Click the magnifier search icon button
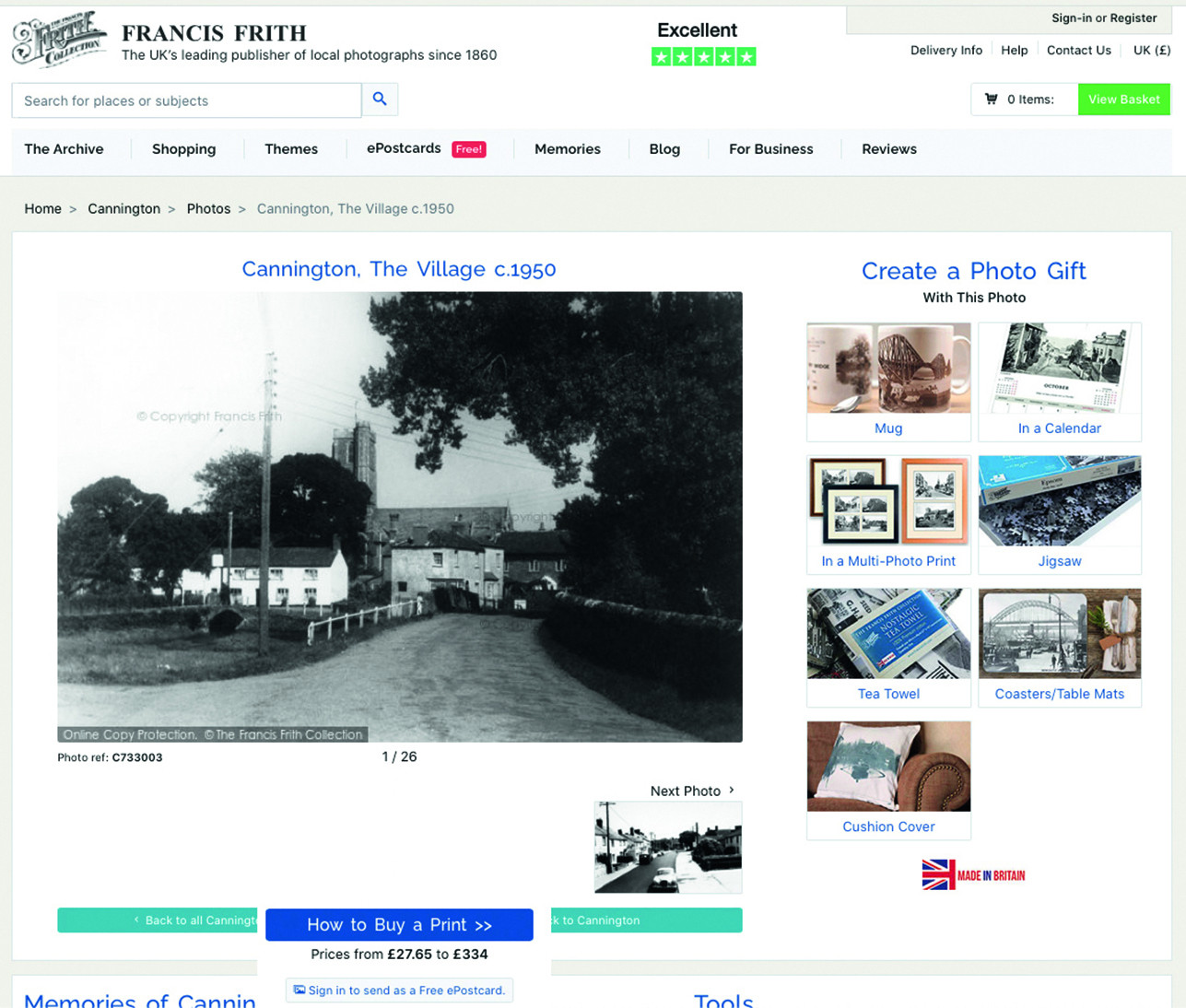This screenshot has height=1008, width=1186. [x=380, y=100]
